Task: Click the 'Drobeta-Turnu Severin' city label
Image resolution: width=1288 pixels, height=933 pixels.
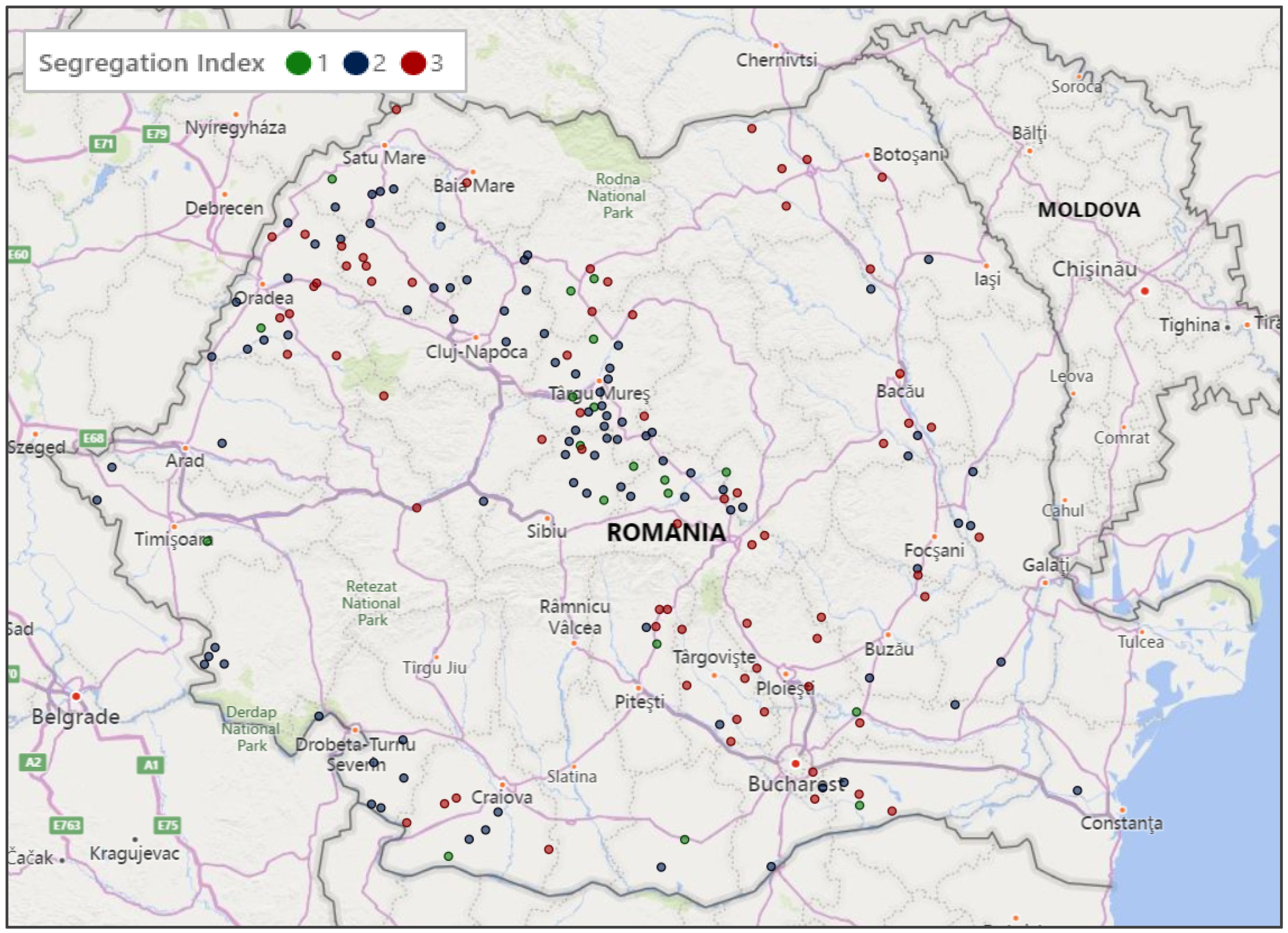Action: coord(355,754)
